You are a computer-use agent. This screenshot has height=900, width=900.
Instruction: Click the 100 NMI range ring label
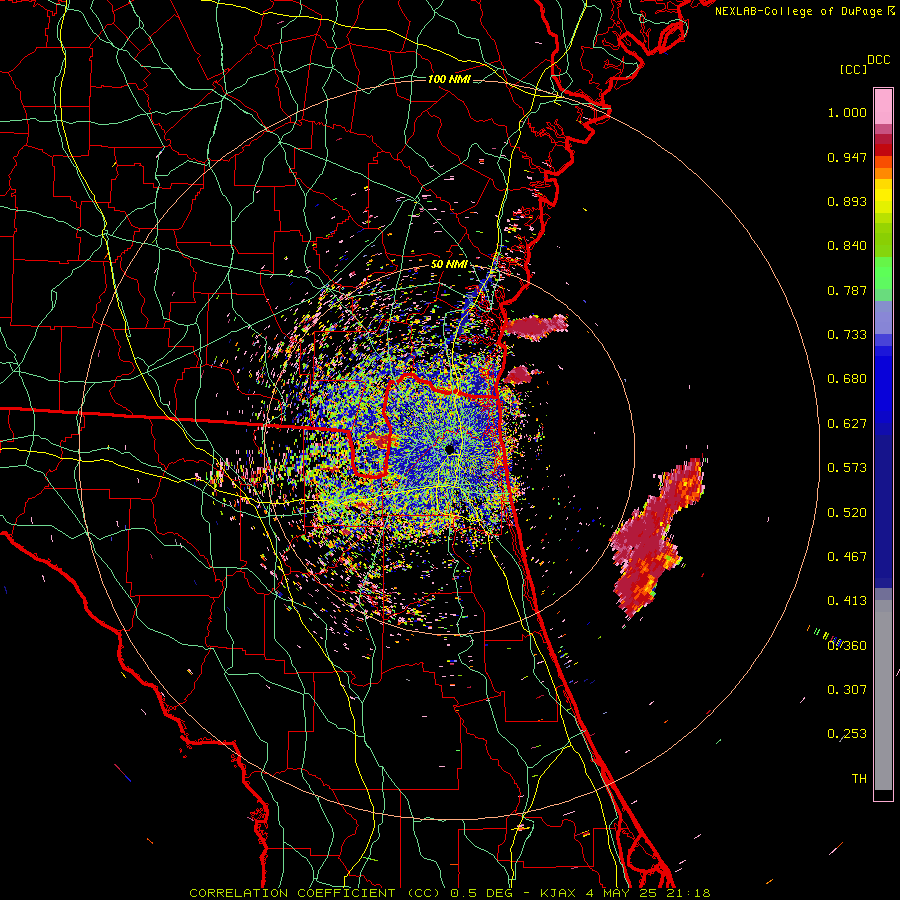point(449,79)
